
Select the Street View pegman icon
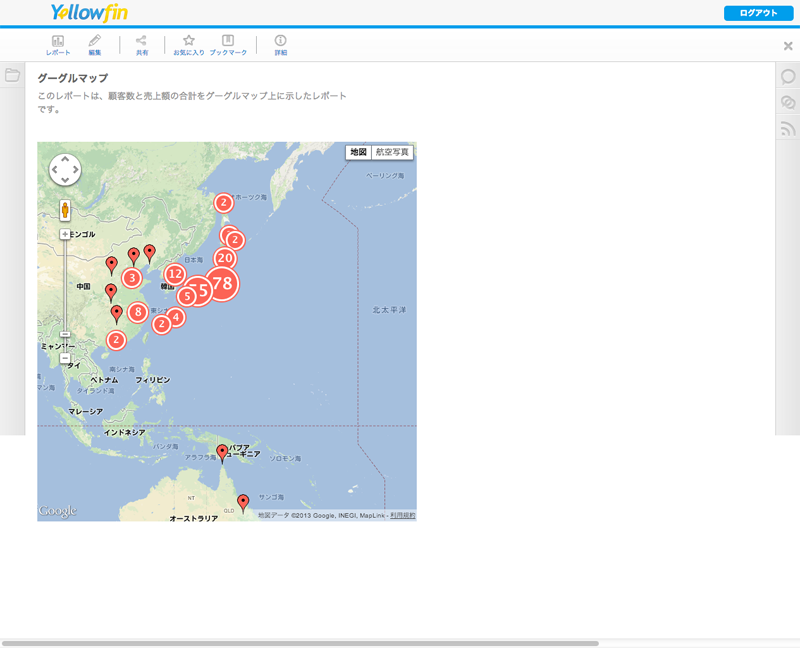[65, 210]
